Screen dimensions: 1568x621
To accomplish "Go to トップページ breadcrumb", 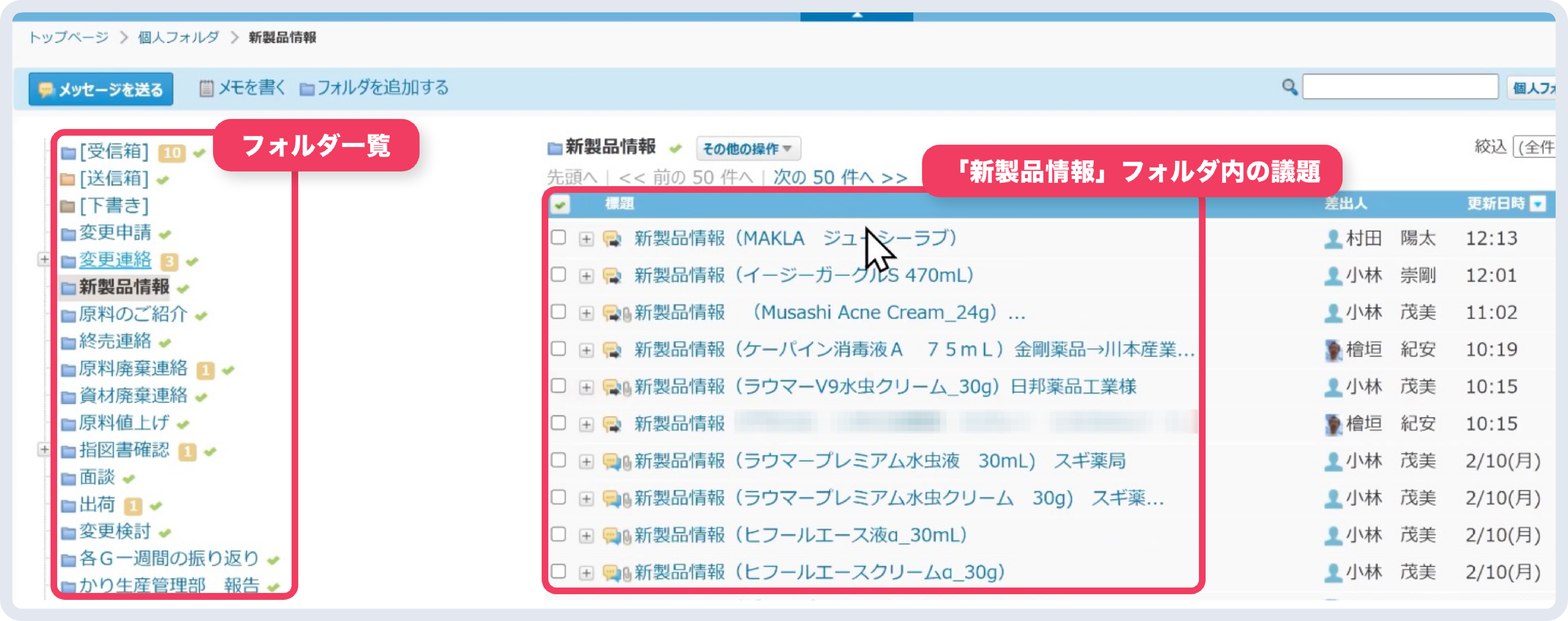I will click(x=69, y=37).
